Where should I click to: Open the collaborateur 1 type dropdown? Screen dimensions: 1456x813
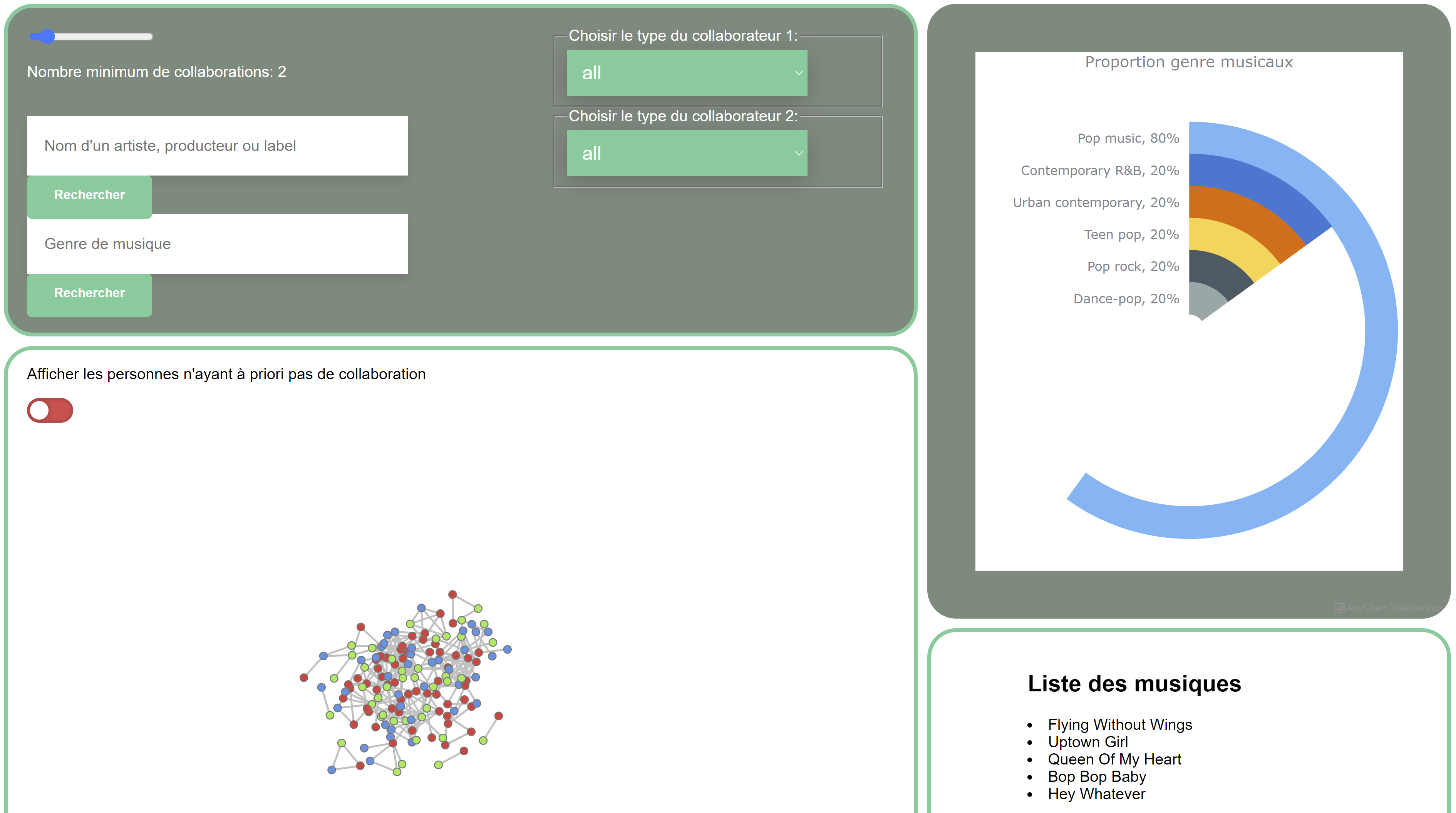pyautogui.click(x=686, y=73)
